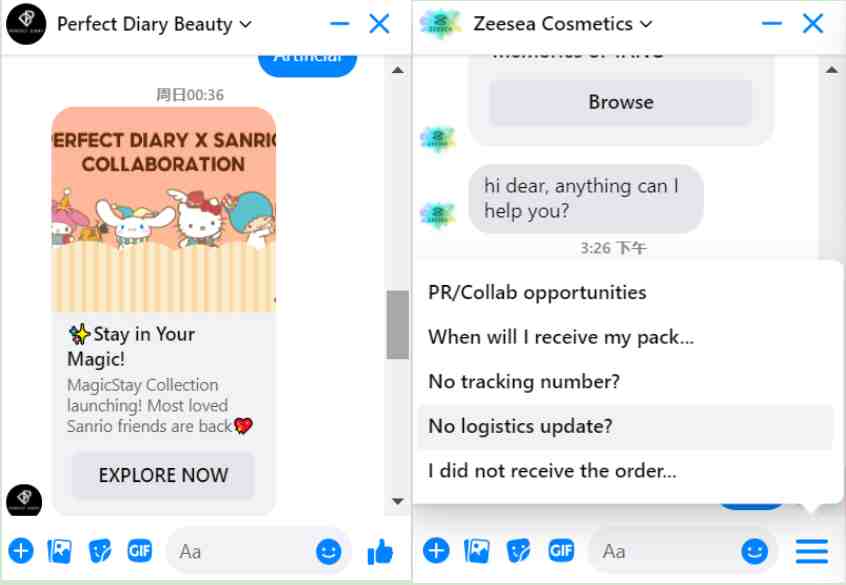This screenshot has width=846, height=585.
Task: Focus the Aa message field in Zeesea chat
Action: pyautogui.click(x=666, y=551)
